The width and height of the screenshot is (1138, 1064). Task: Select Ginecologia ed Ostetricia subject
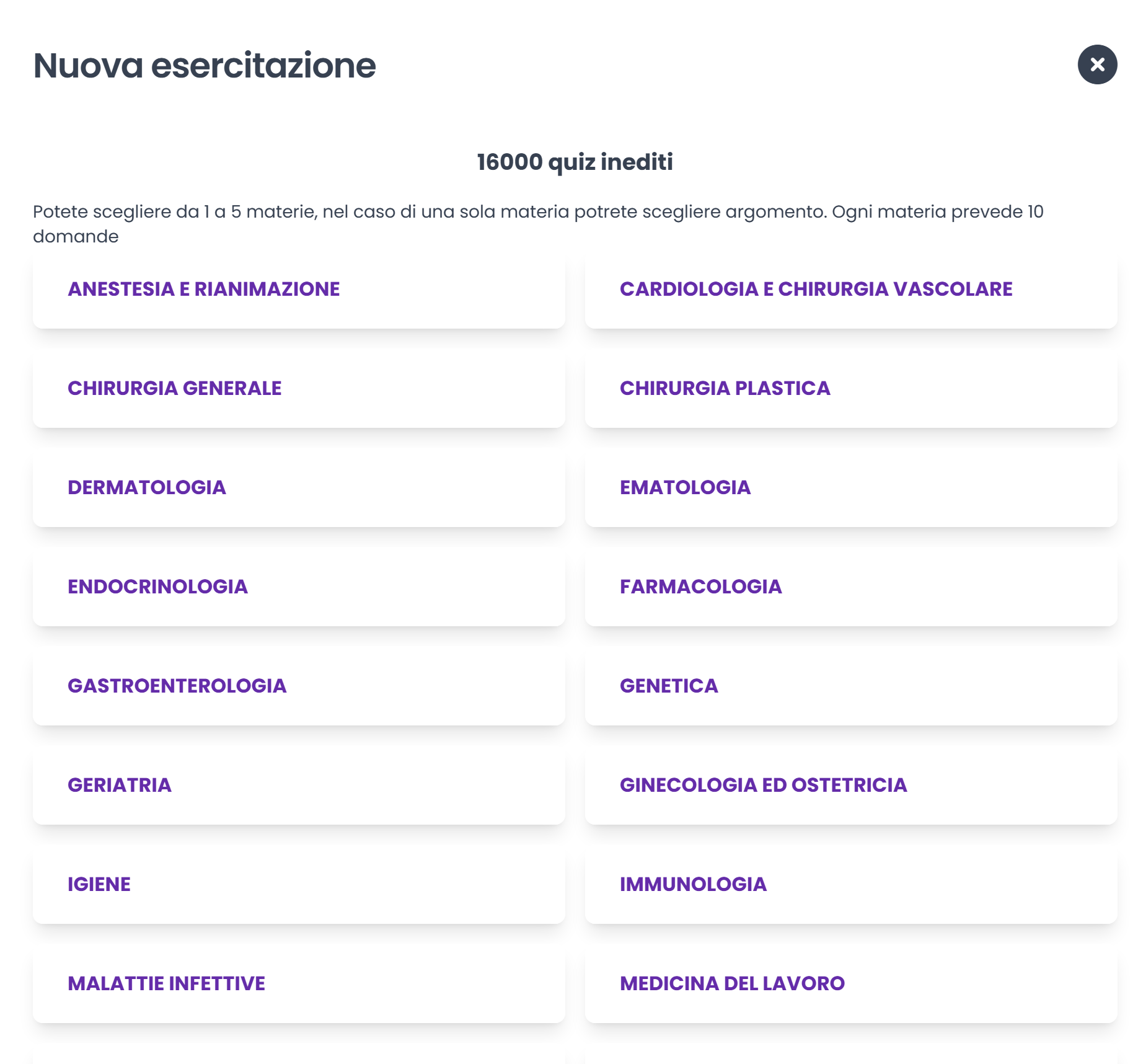pos(850,786)
